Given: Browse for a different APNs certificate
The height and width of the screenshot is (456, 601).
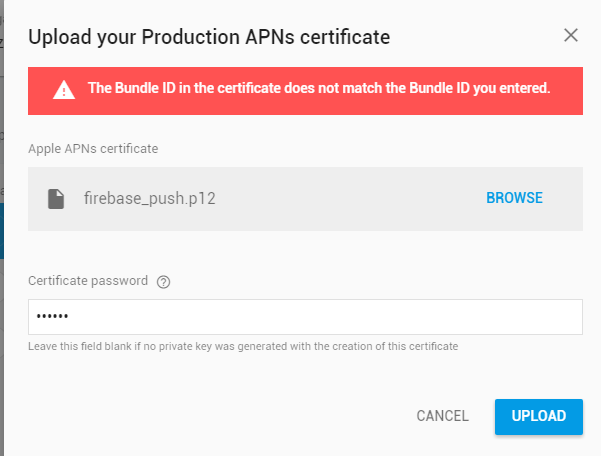Looking at the screenshot, I should 514,198.
